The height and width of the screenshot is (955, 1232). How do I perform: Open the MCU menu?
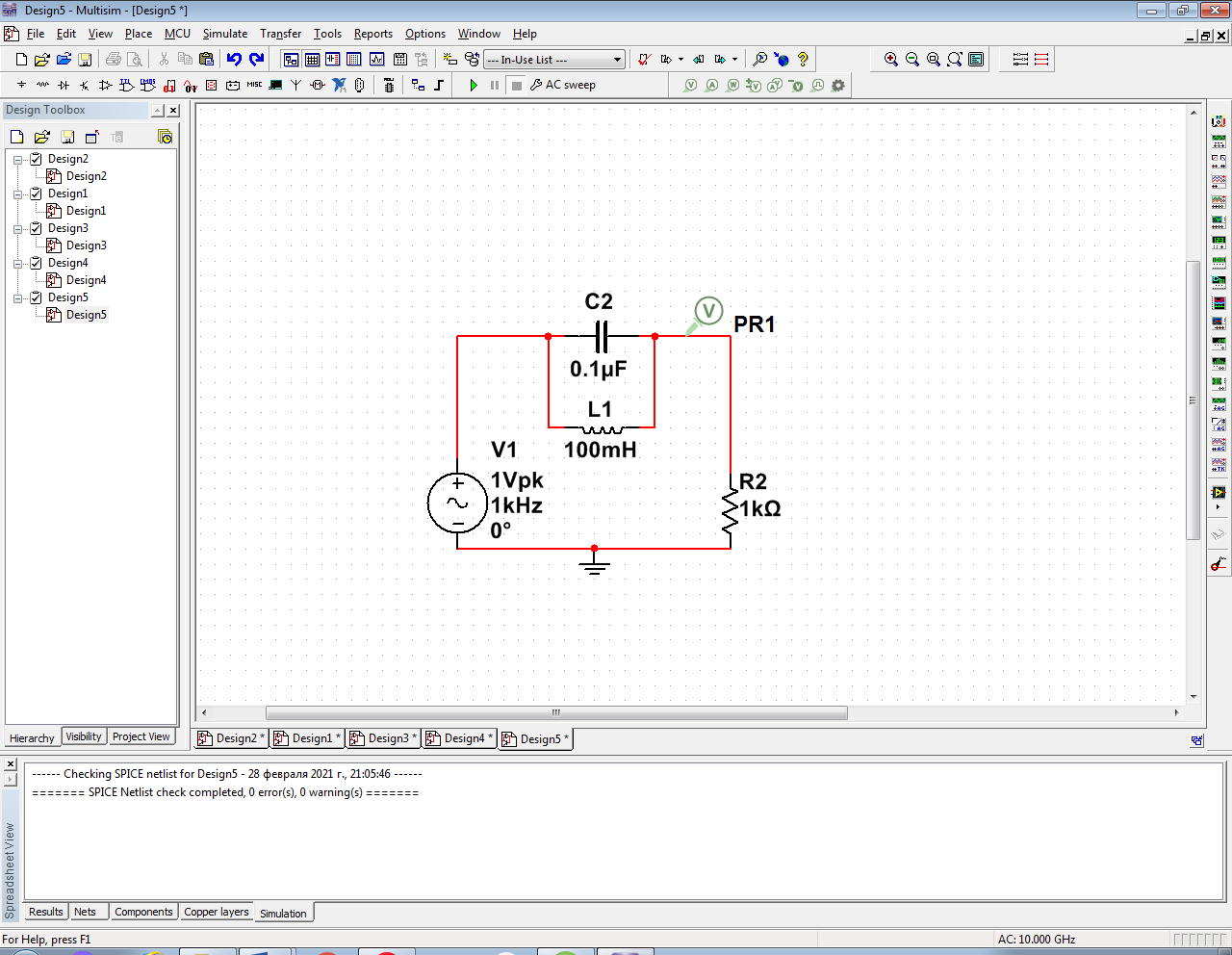tap(177, 34)
